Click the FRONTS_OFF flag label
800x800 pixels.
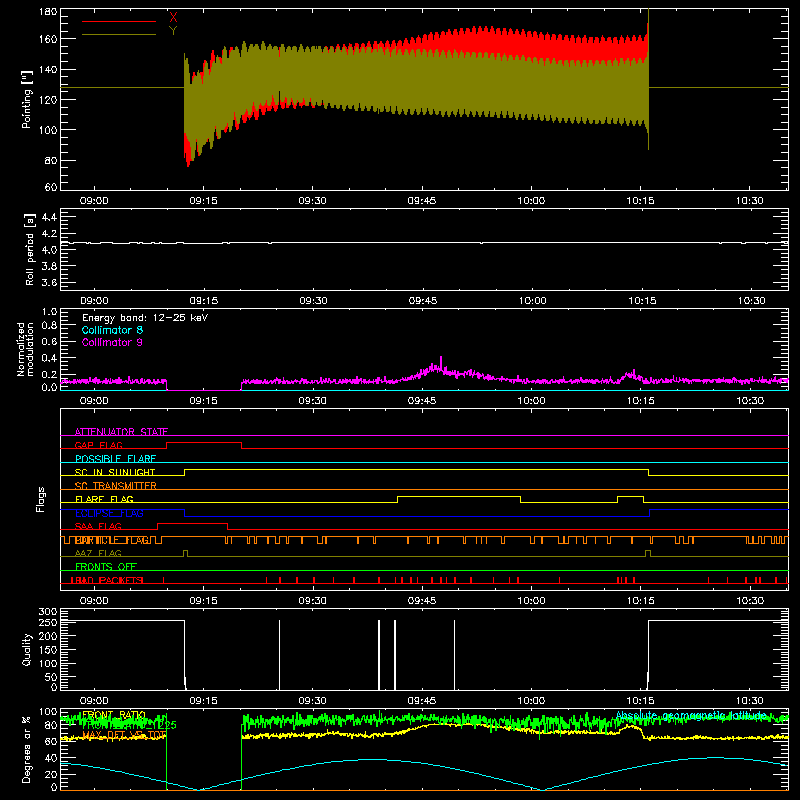coord(106,566)
